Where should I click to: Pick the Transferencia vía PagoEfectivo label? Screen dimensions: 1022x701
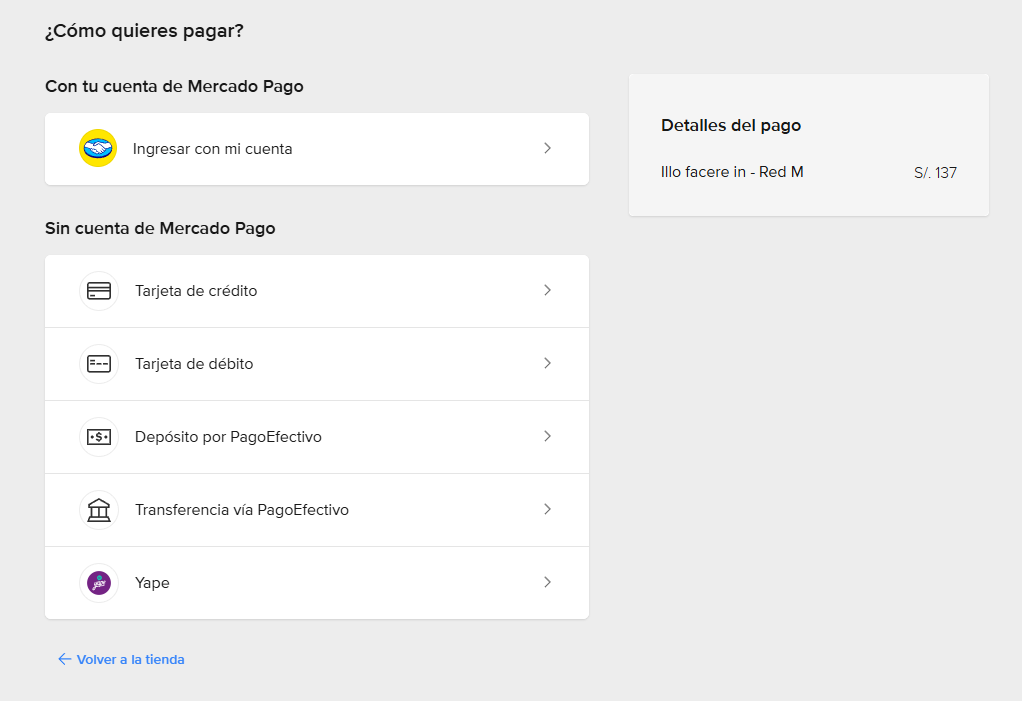[242, 510]
